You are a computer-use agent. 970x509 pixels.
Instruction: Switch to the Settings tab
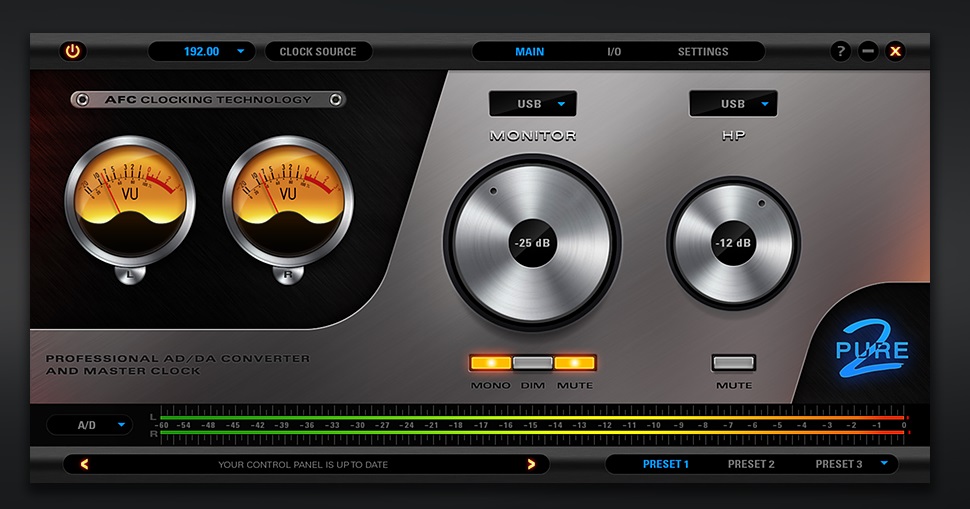703,51
